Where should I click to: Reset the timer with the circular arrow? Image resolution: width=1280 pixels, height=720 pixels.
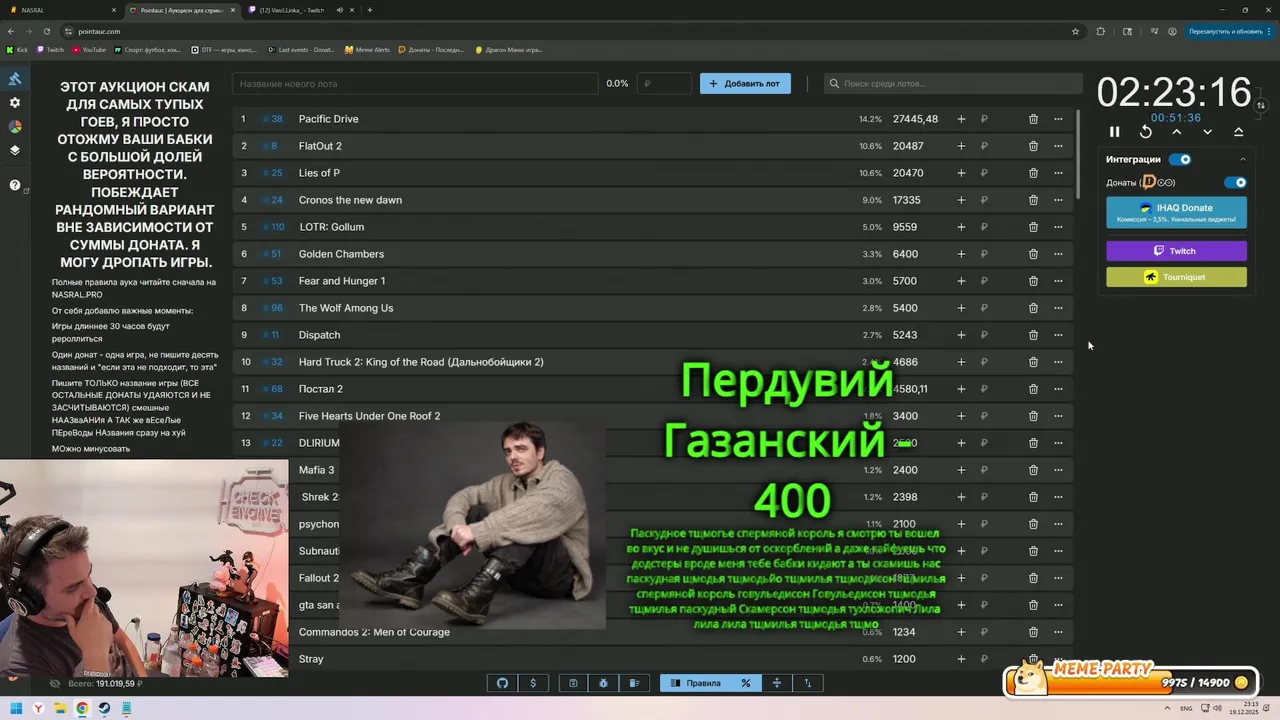[x=1146, y=132]
